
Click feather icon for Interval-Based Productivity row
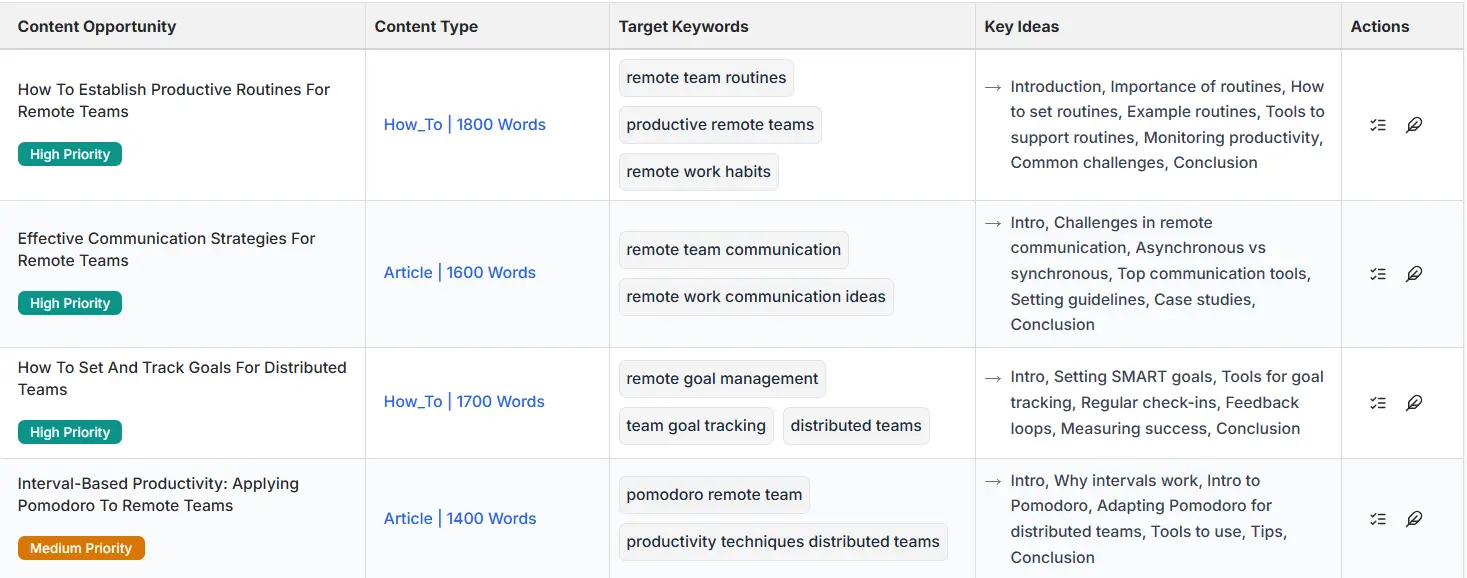coord(1414,519)
